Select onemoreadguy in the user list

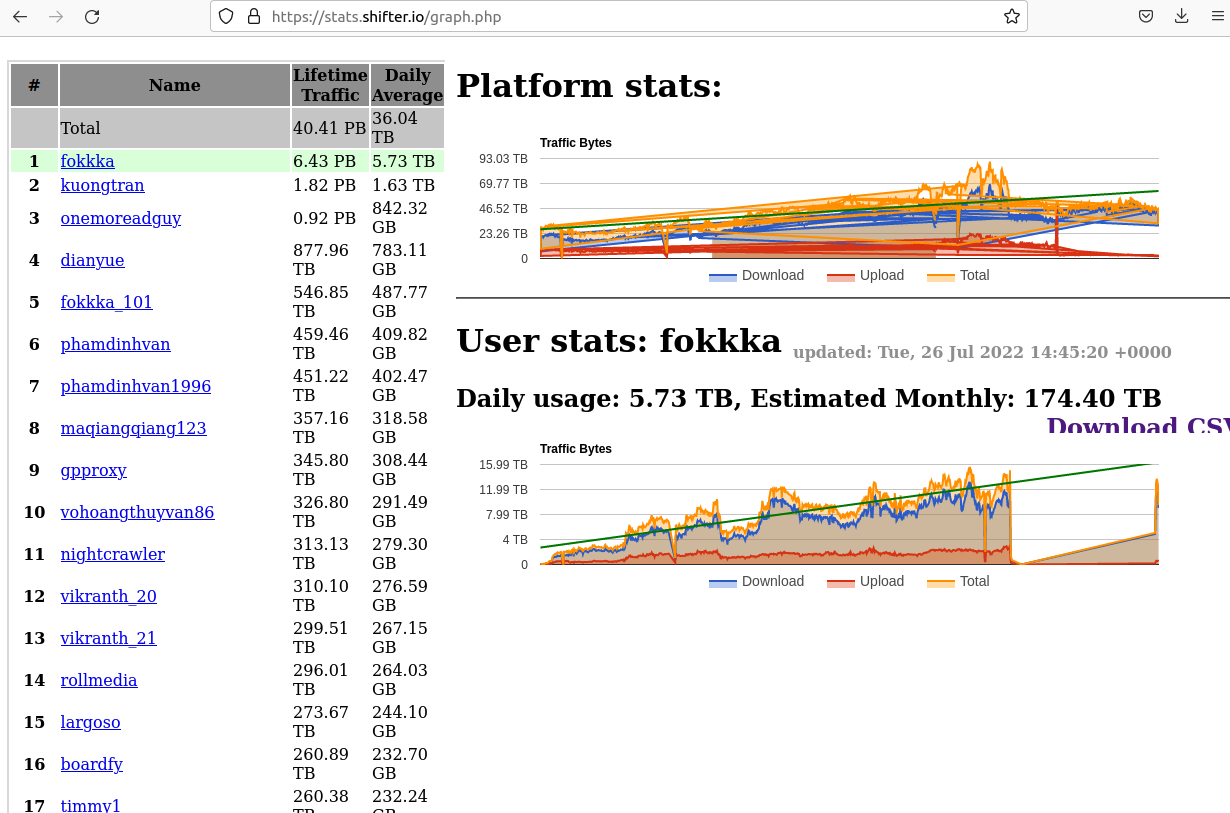[x=120, y=218]
